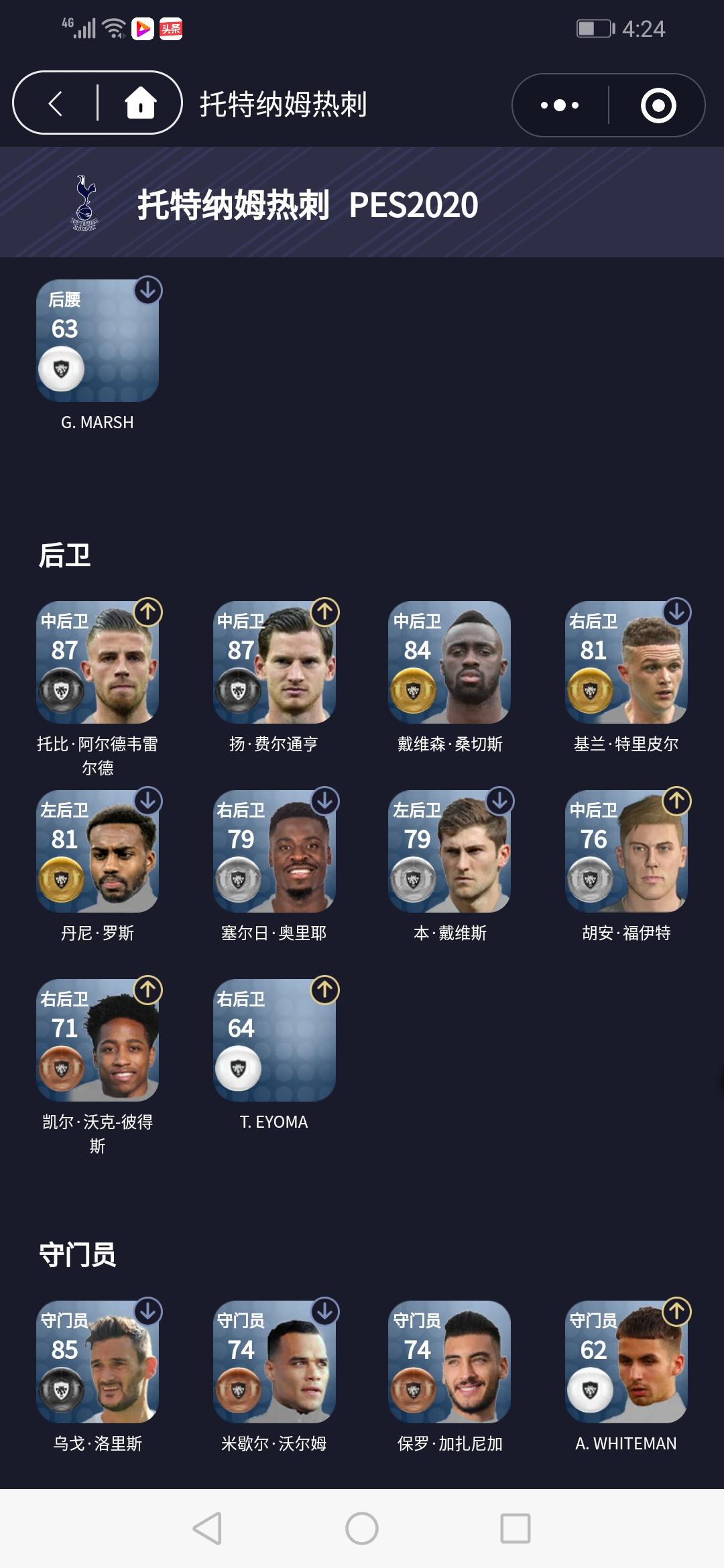Tap up-arrow badge on 扬·费尔通亨 card

click(325, 612)
